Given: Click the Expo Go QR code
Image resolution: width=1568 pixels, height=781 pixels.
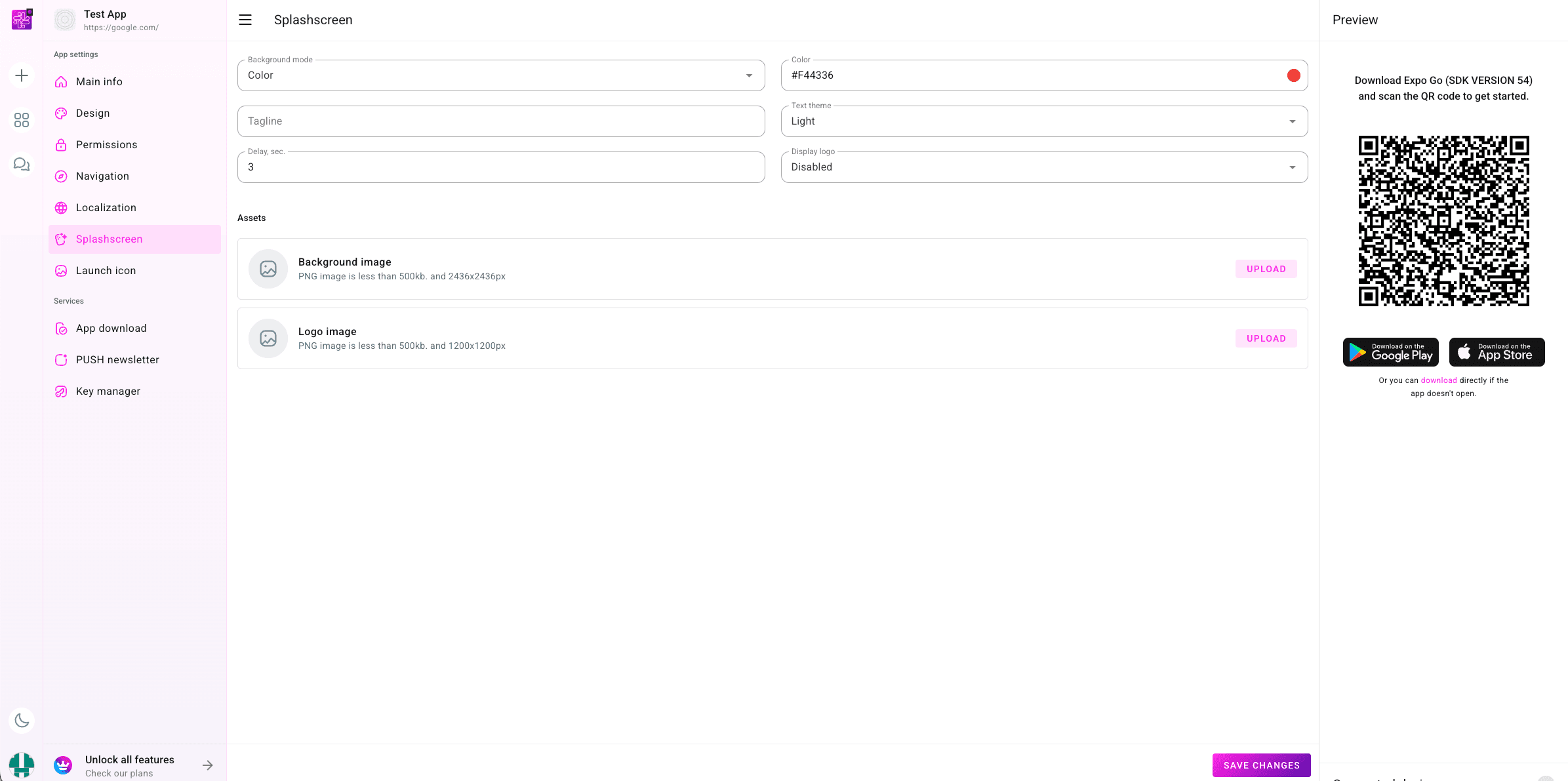Looking at the screenshot, I should pos(1443,221).
